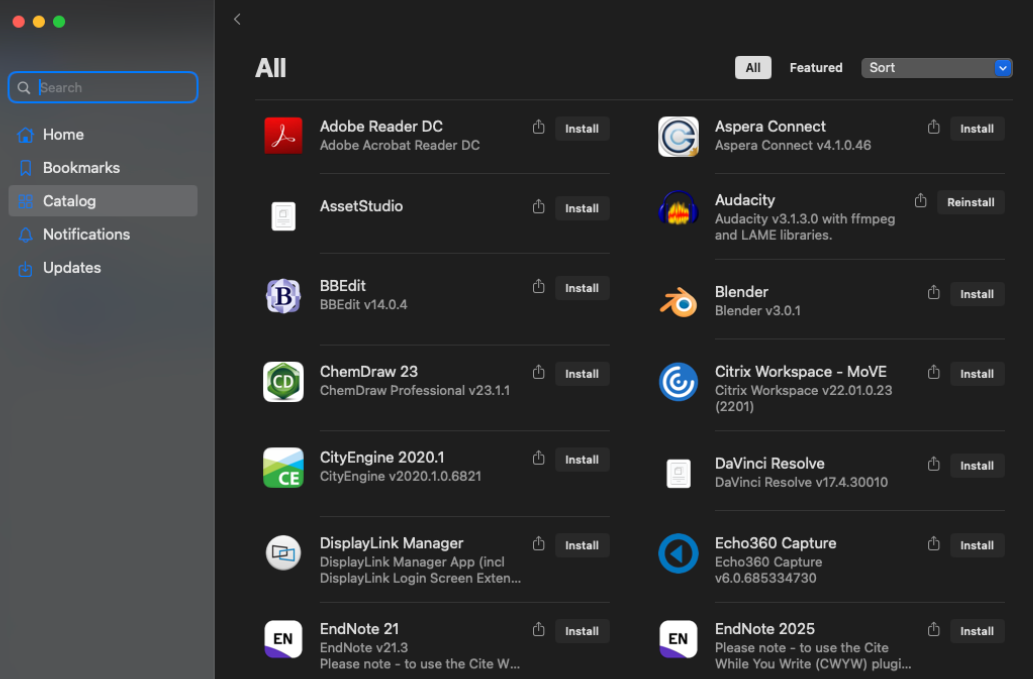
Task: Open Bookmarks in the sidebar
Action: coord(103,168)
